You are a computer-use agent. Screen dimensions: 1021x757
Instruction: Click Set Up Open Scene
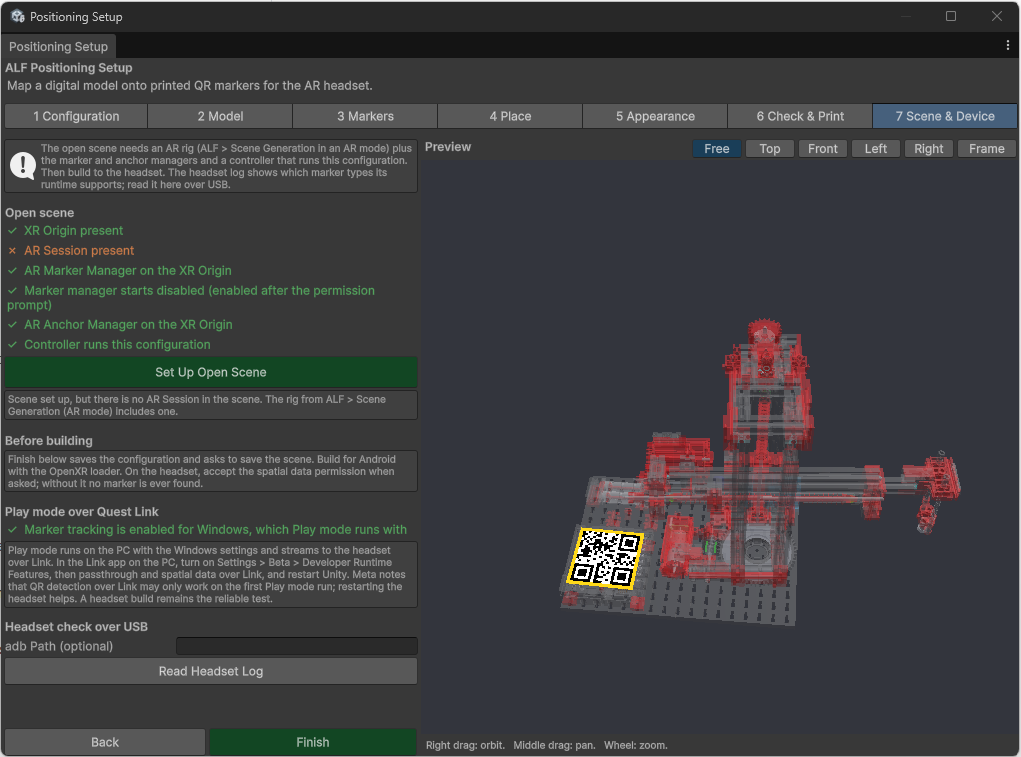click(211, 372)
